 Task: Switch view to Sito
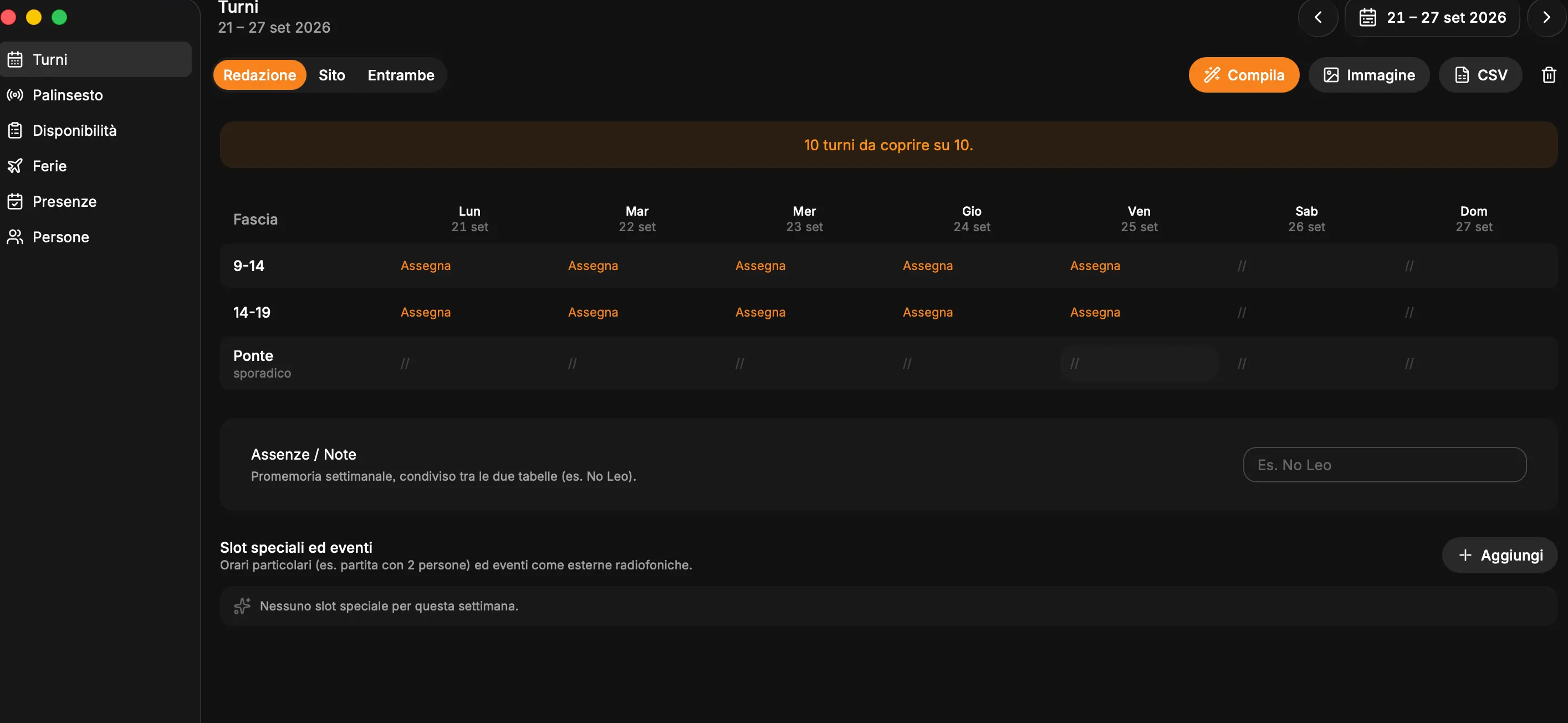click(332, 75)
